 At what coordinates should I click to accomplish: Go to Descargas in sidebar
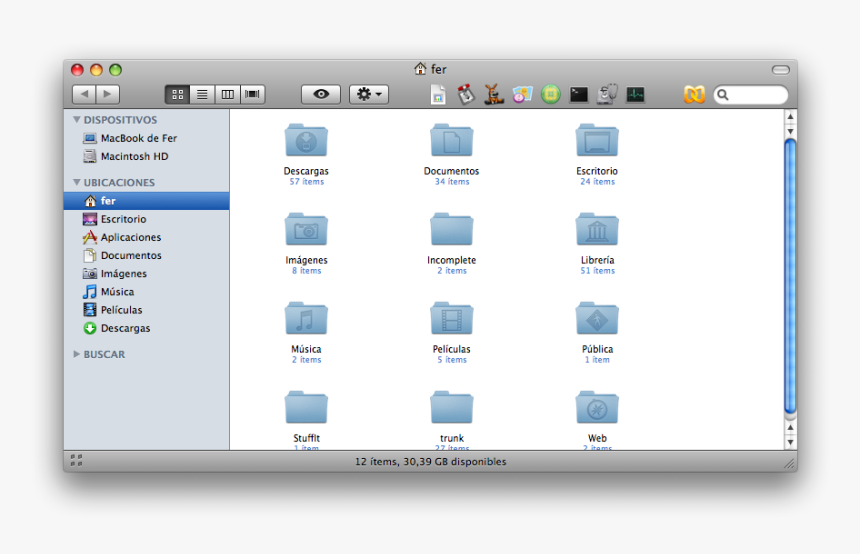tap(146, 328)
